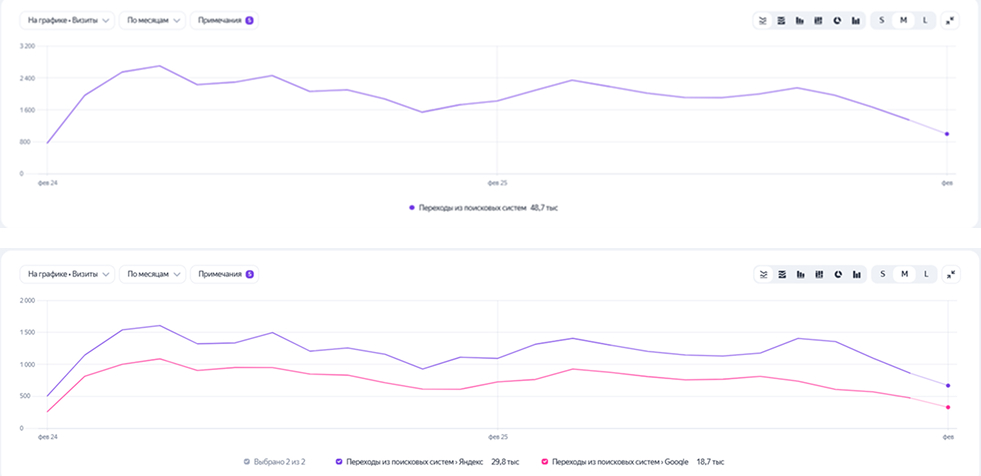The width and height of the screenshot is (981, 476).
Task: Choose pie chart view in top panel
Action: click(x=837, y=20)
